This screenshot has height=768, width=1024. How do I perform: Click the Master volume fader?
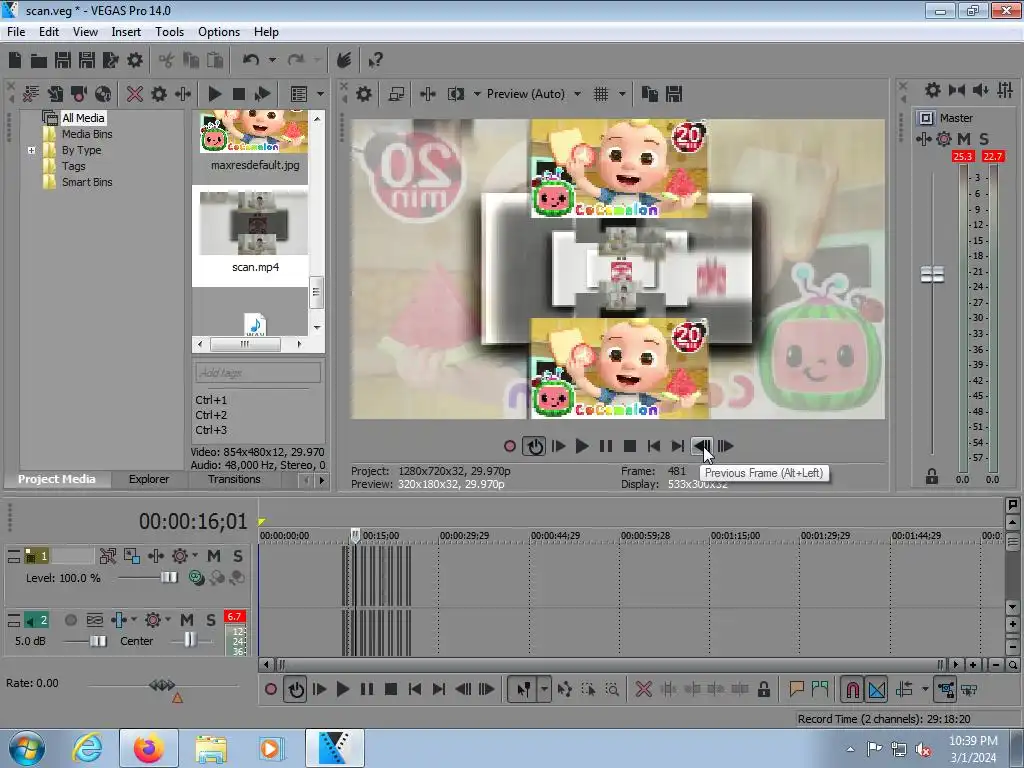(932, 274)
